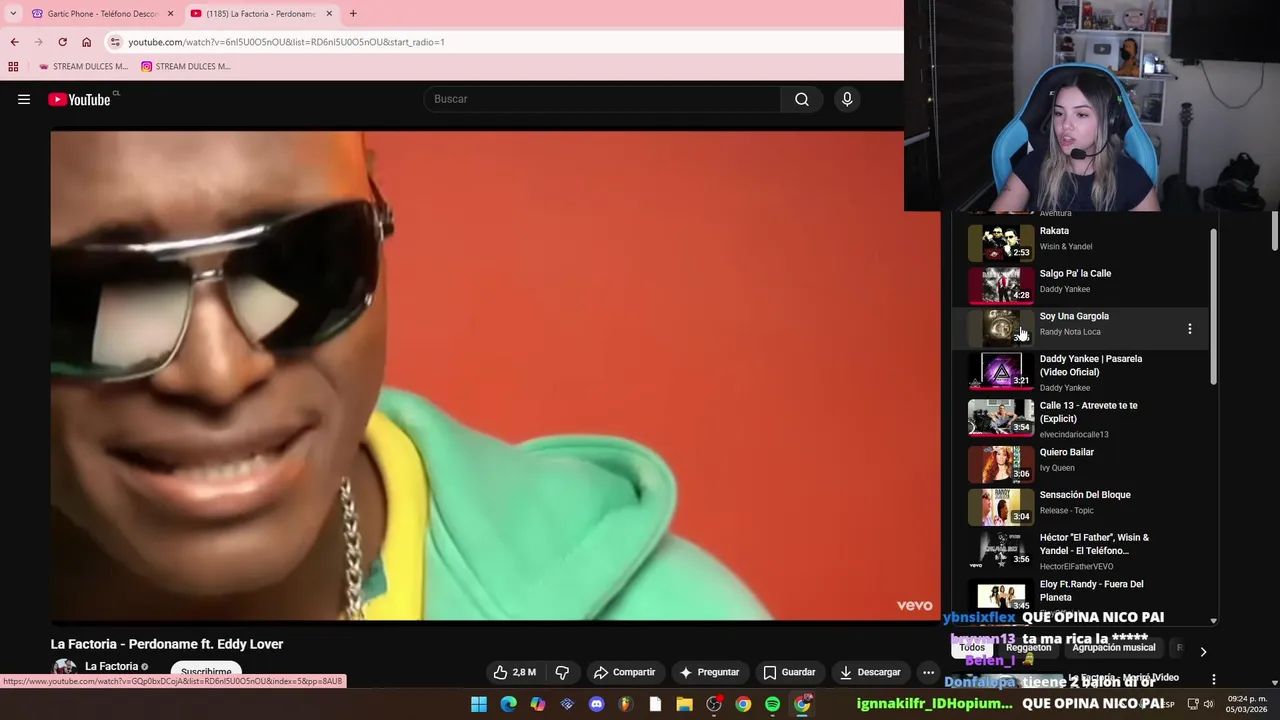Screen dimensions: 1280x720
Task: Select the Todos filter chip
Action: (972, 648)
